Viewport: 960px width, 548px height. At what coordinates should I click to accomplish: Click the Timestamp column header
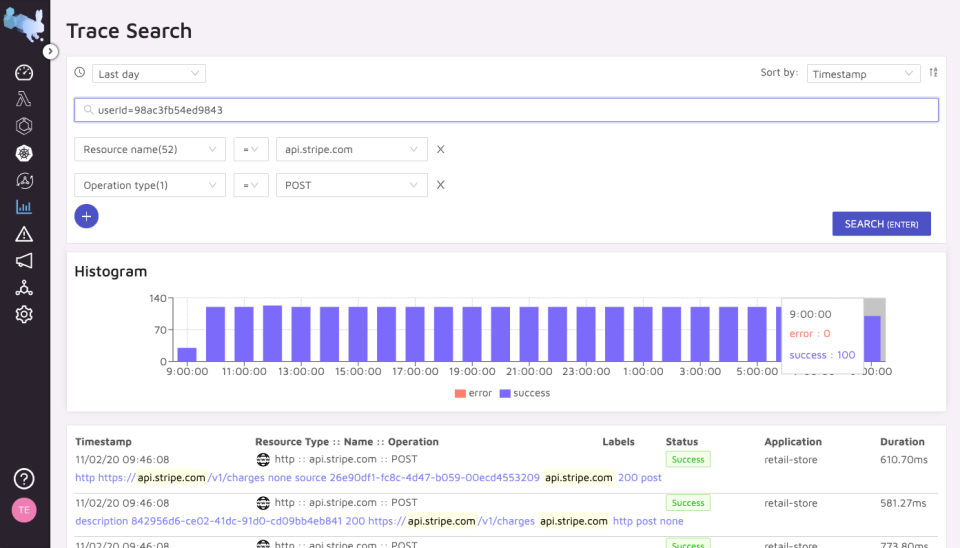[103, 441]
